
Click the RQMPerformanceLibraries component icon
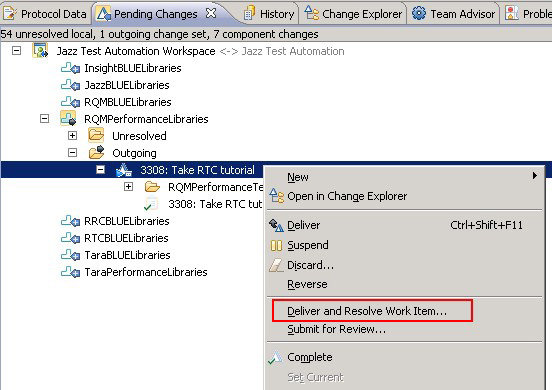pyautogui.click(x=68, y=118)
